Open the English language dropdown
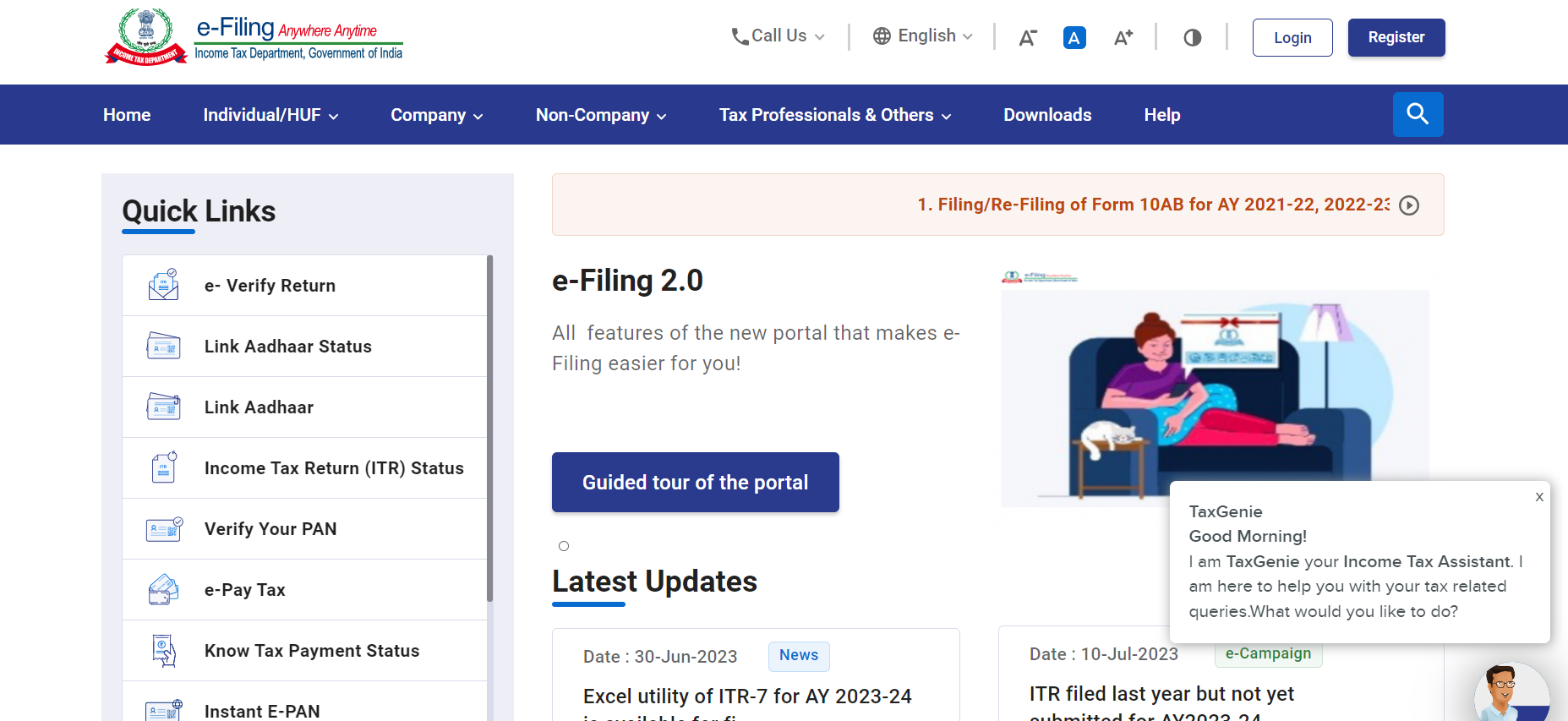 pos(923,36)
